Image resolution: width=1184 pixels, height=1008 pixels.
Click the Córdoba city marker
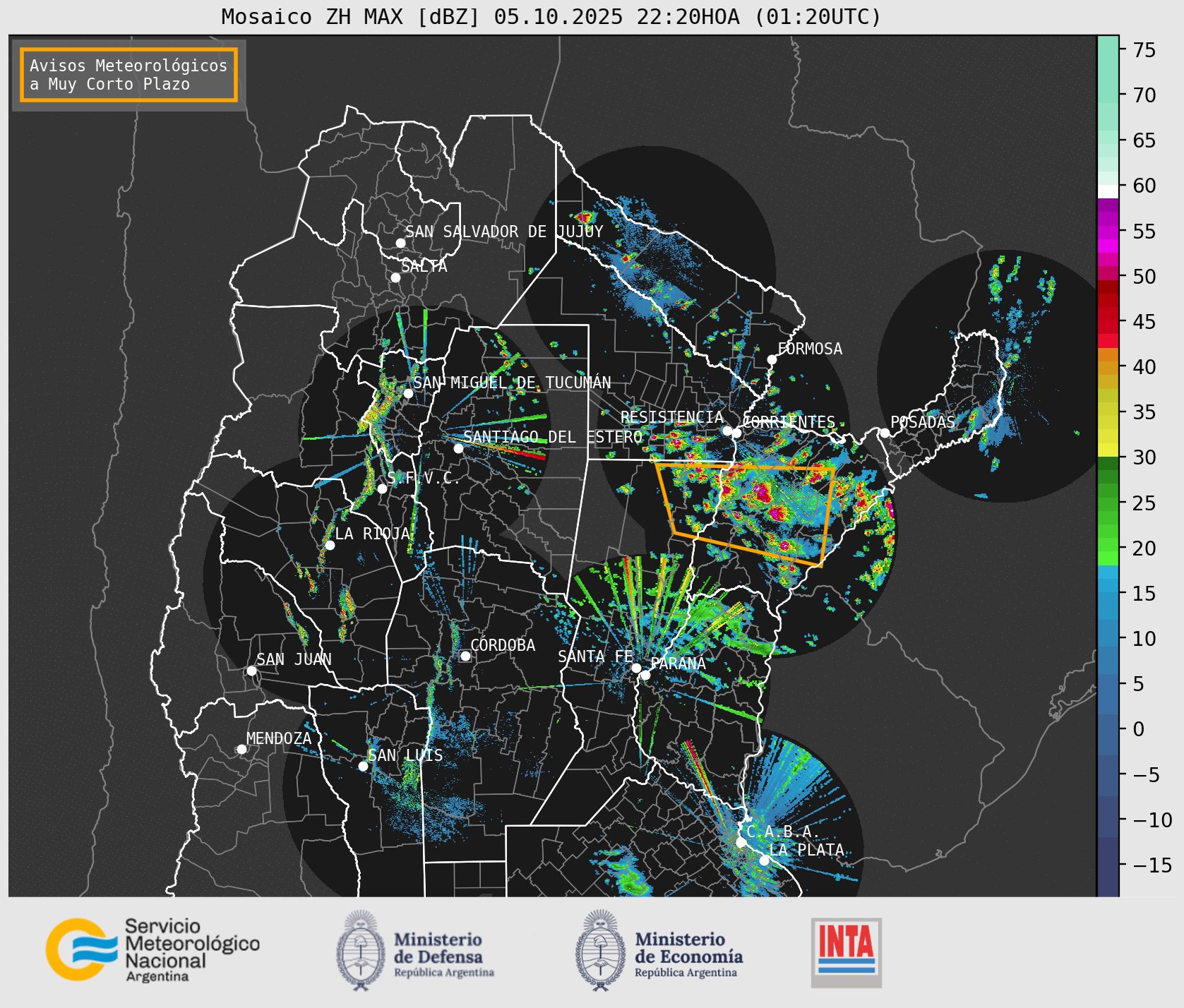[465, 656]
